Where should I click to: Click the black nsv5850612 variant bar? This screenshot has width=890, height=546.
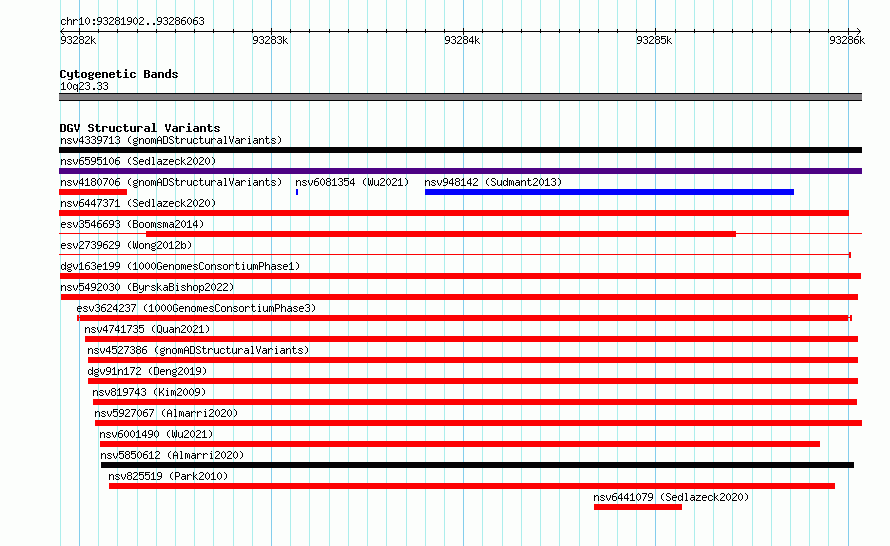(477, 465)
